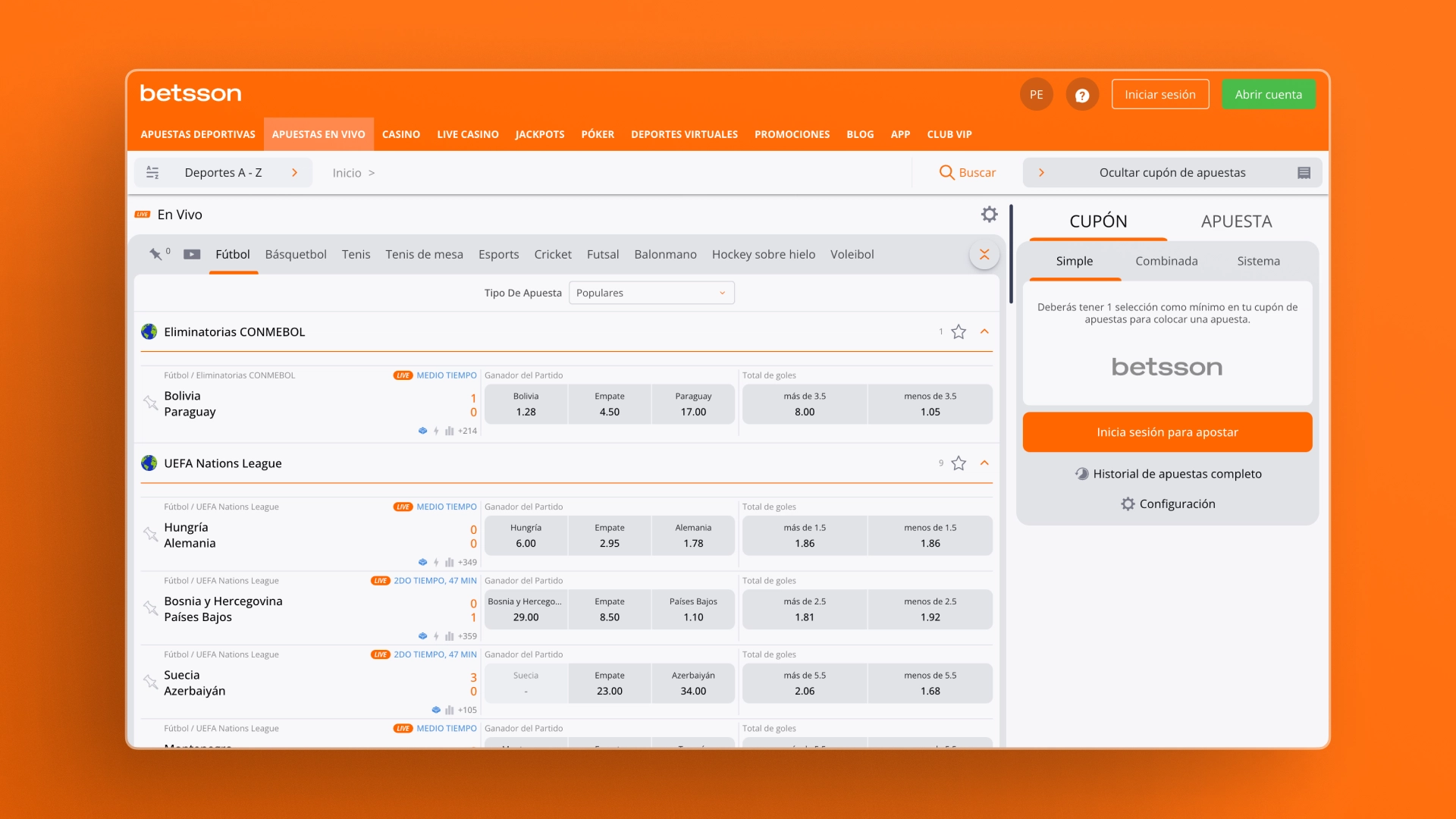This screenshot has height=819, width=1456.
Task: Click the search magnifier icon
Action: [x=946, y=173]
